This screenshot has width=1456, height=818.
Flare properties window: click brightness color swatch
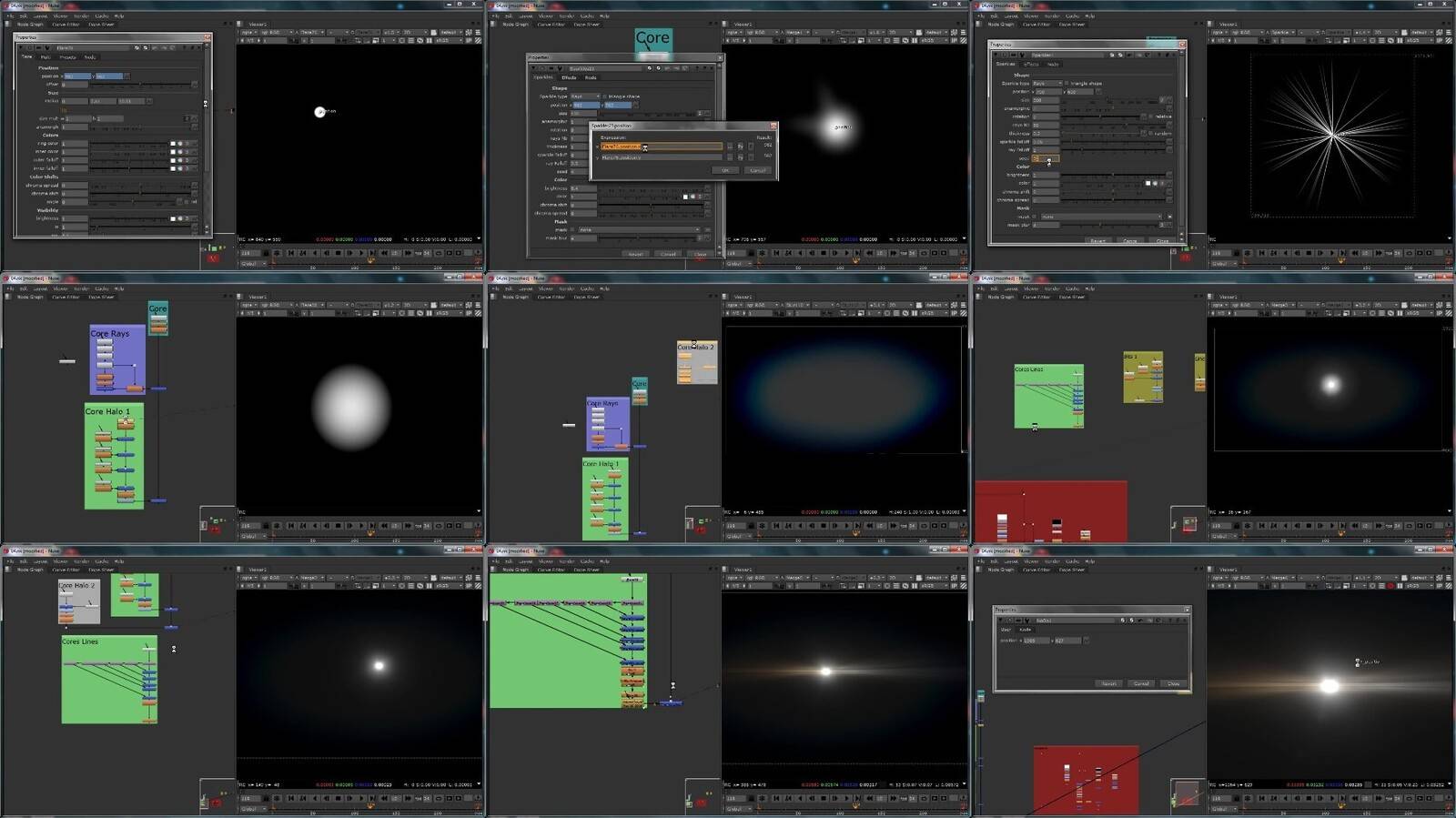(x=173, y=218)
